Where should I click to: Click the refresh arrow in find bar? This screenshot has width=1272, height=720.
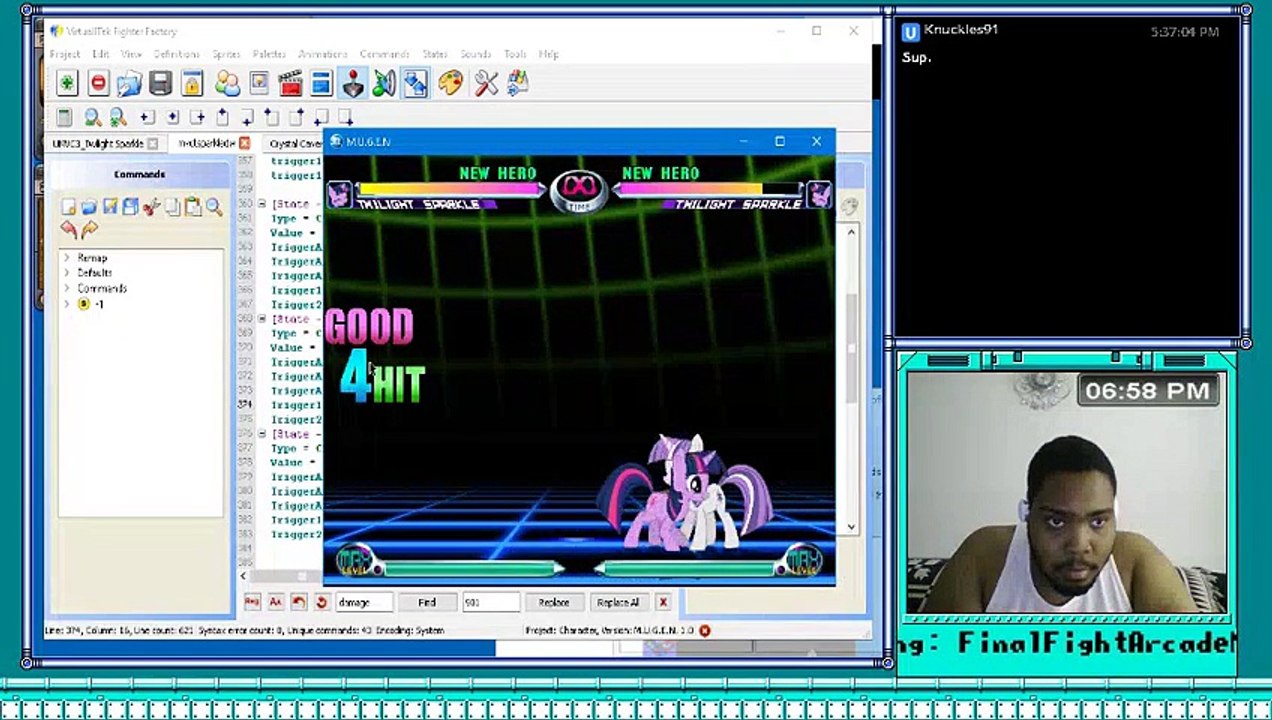pos(321,602)
